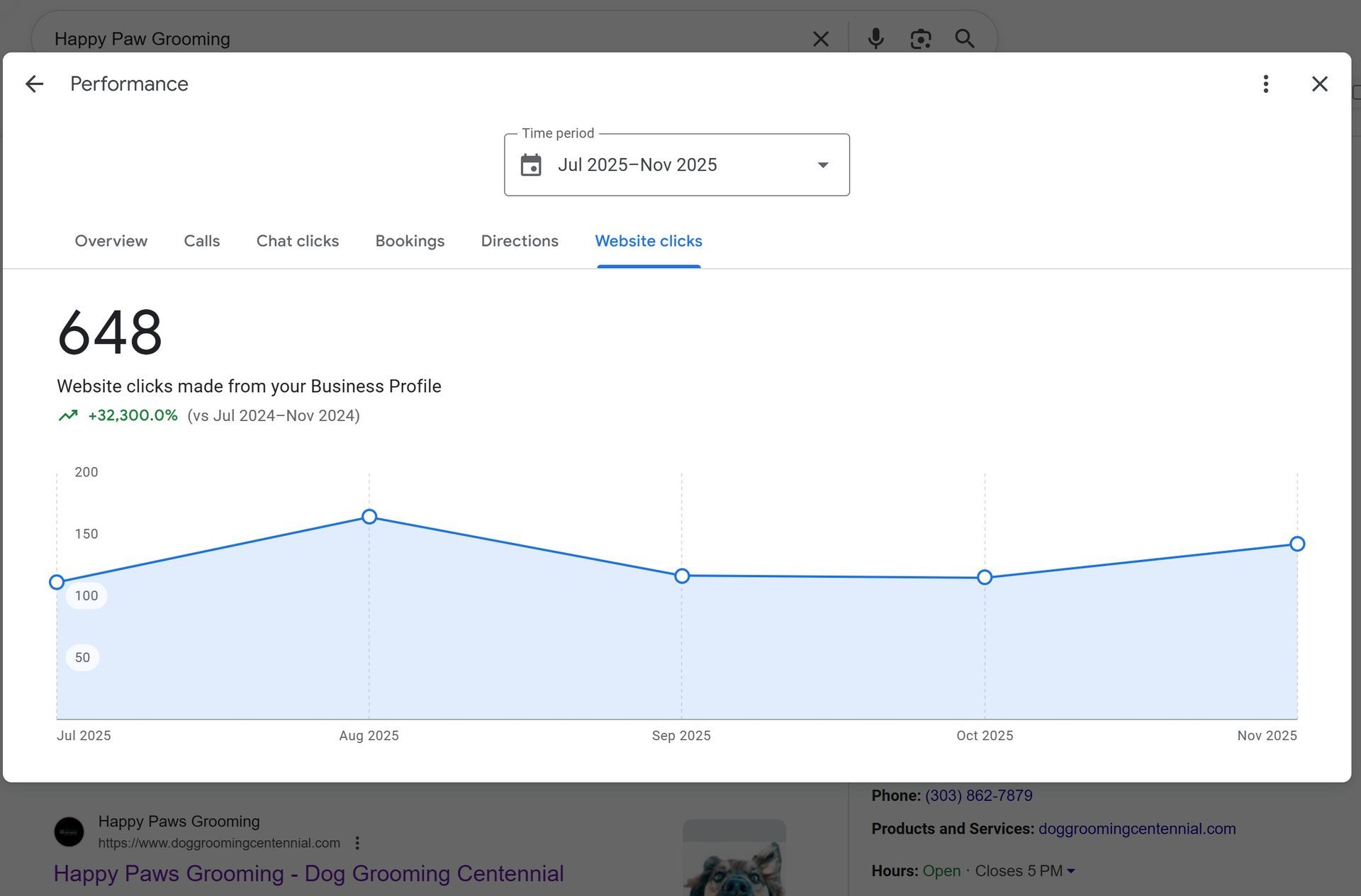This screenshot has height=896, width=1361.
Task: Switch to the Calls tab
Action: click(x=202, y=242)
